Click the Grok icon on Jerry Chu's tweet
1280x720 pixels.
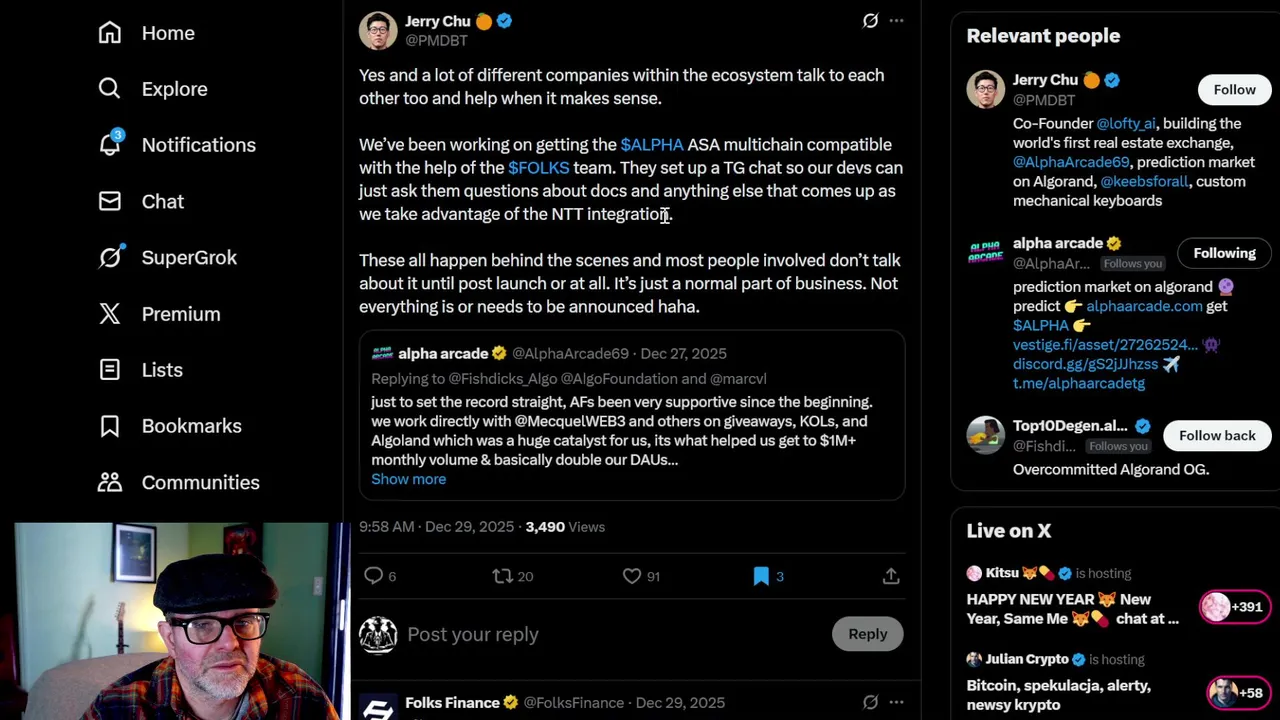[x=870, y=21]
